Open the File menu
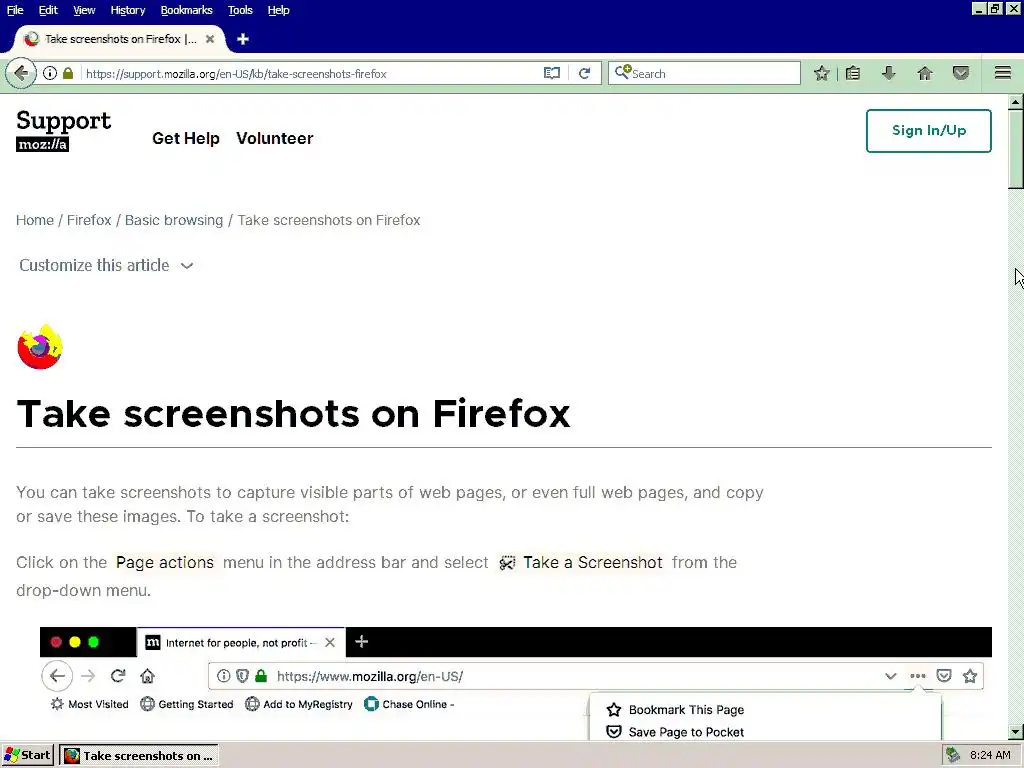Screen dimensions: 1024x768 [x=15, y=10]
